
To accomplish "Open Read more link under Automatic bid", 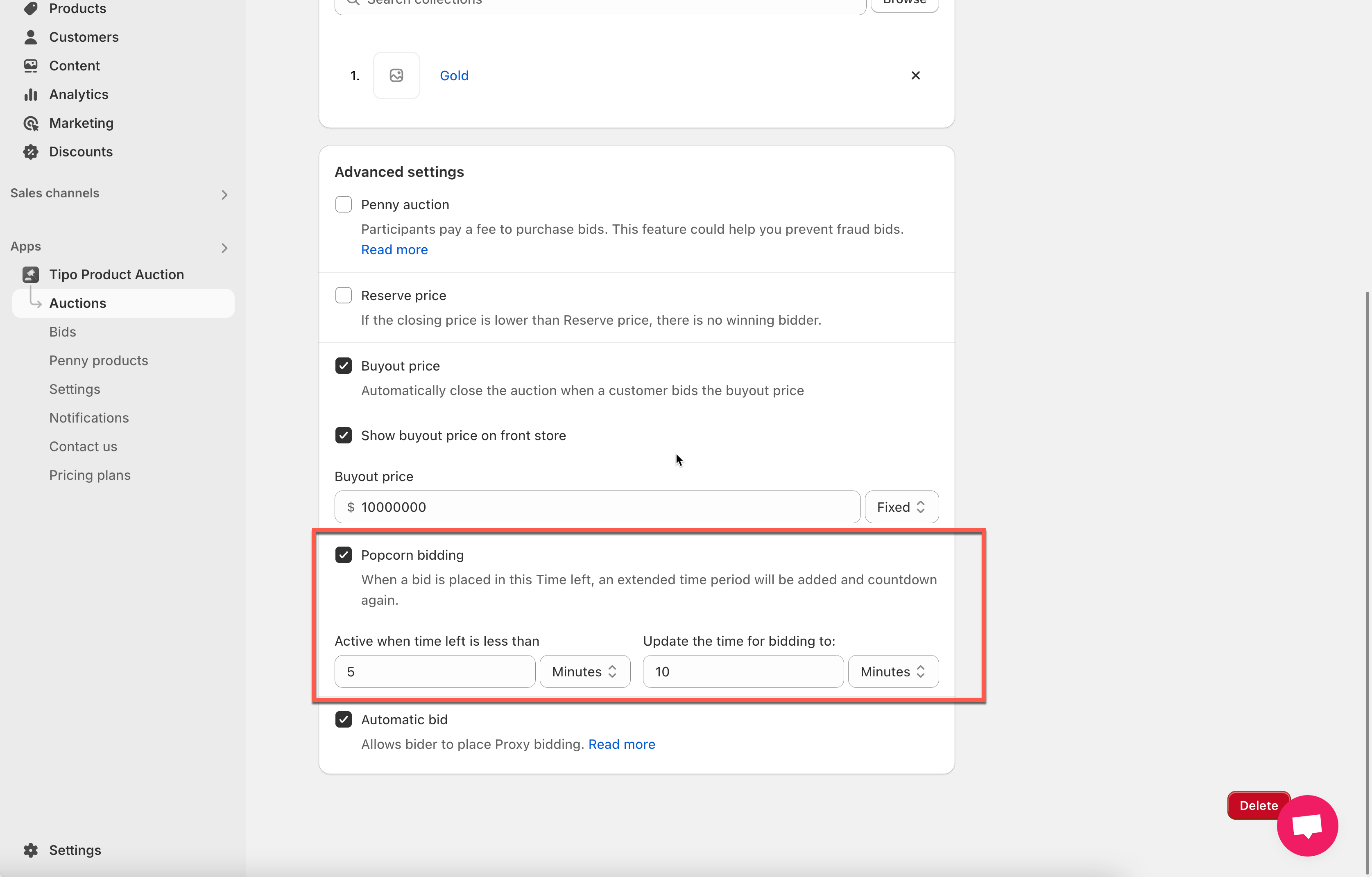I will pos(622,744).
